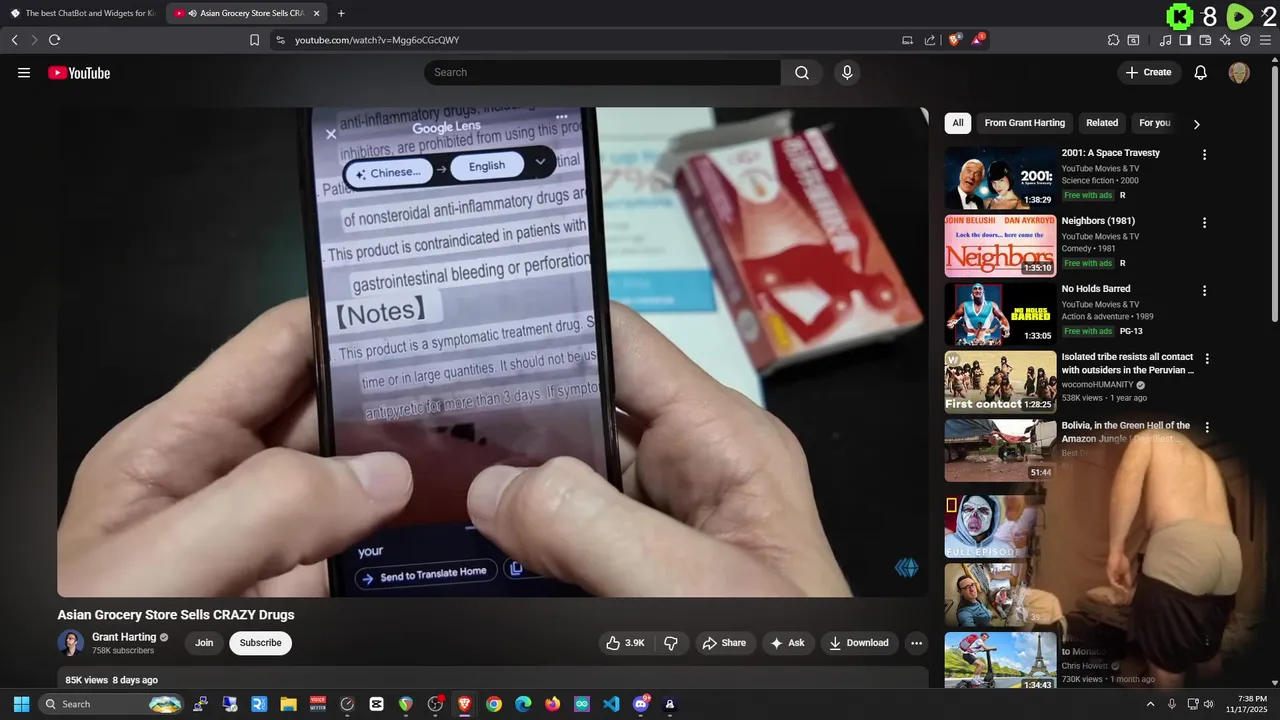
Task: Open the Brave Rewards triangle icon
Action: coord(978,39)
